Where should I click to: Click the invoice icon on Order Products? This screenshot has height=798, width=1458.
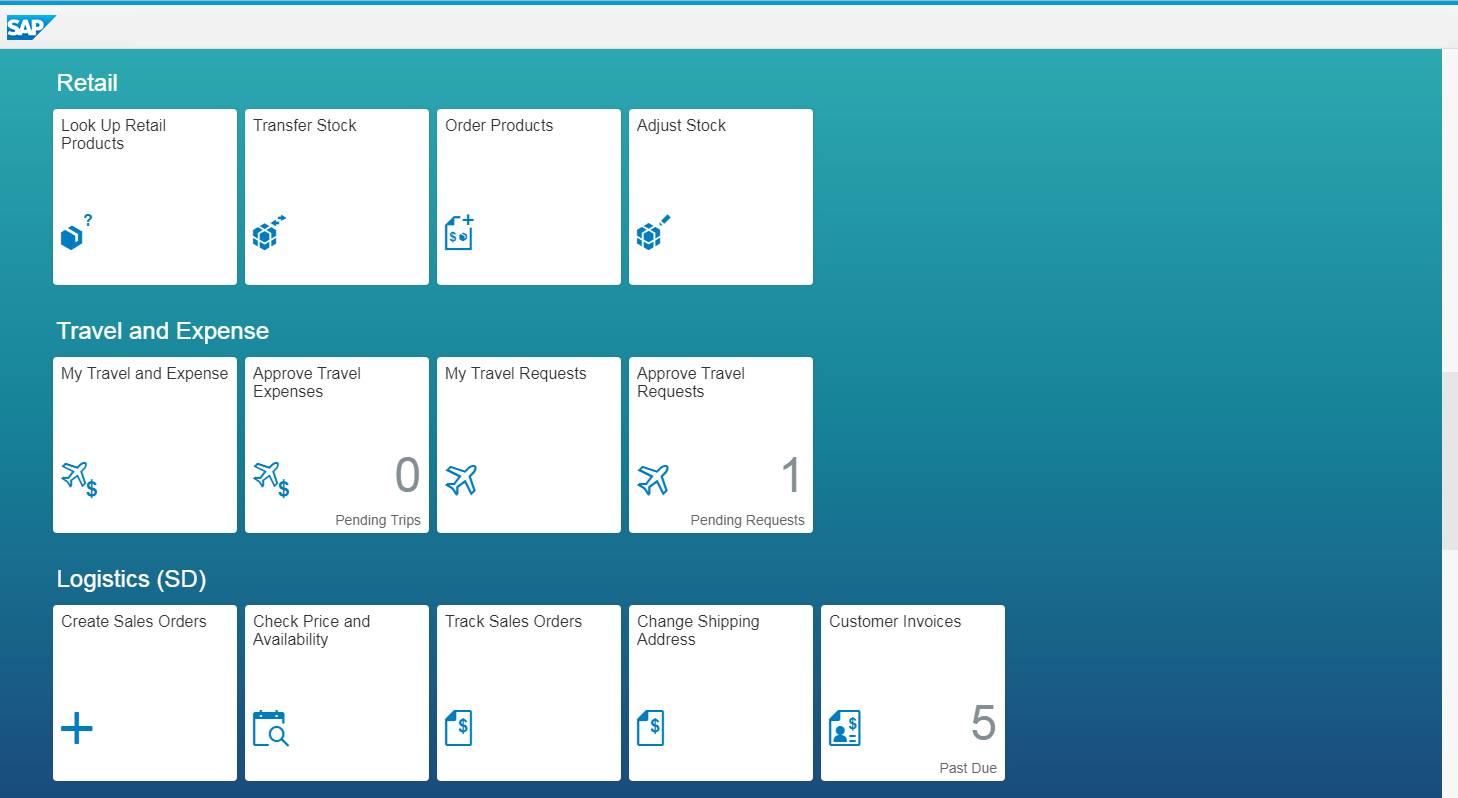coord(458,231)
